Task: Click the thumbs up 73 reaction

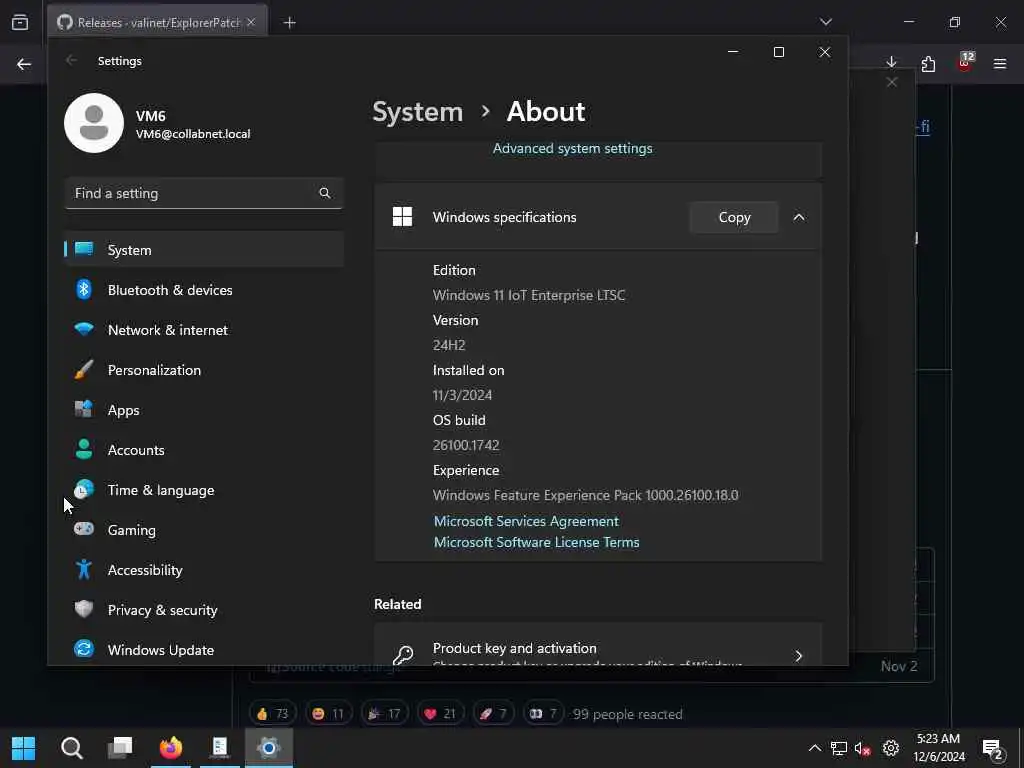Action: coord(272,713)
